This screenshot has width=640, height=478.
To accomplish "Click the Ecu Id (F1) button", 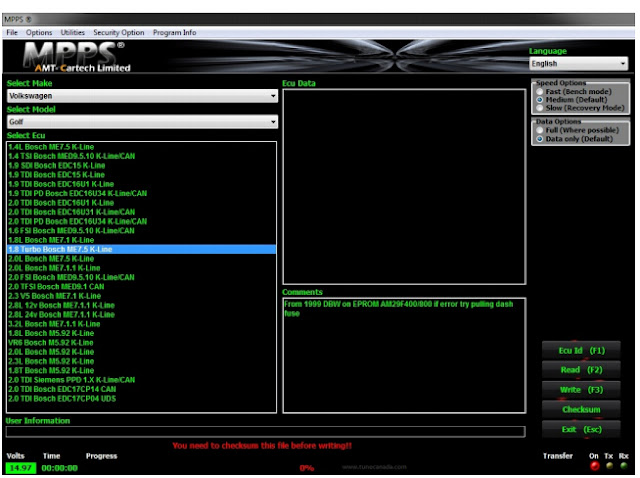I will point(581,351).
